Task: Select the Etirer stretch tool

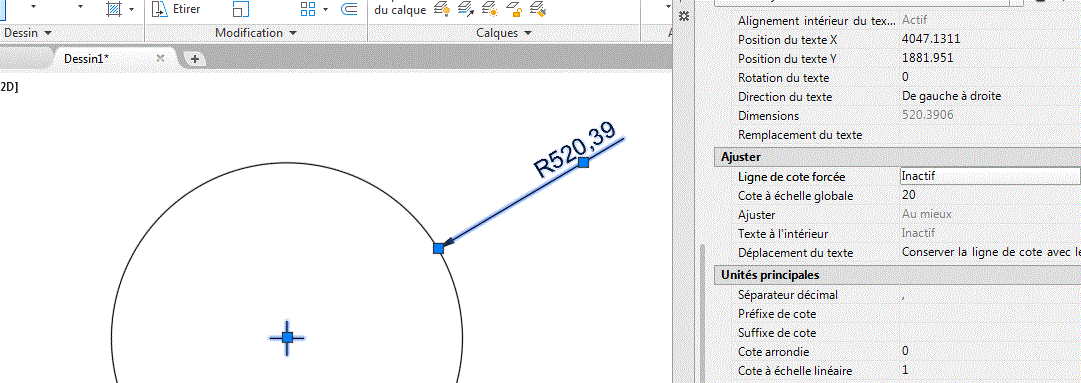Action: click(x=177, y=9)
